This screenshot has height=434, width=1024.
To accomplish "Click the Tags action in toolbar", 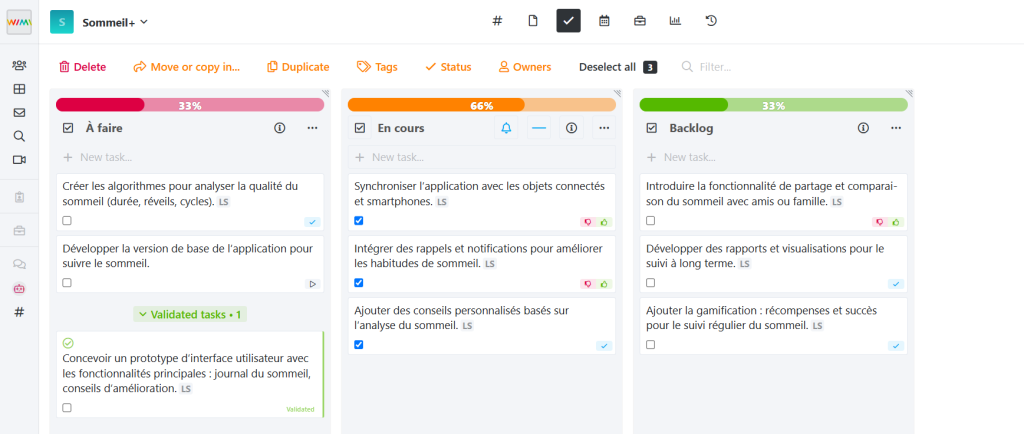I will pyautogui.click(x=377, y=67).
